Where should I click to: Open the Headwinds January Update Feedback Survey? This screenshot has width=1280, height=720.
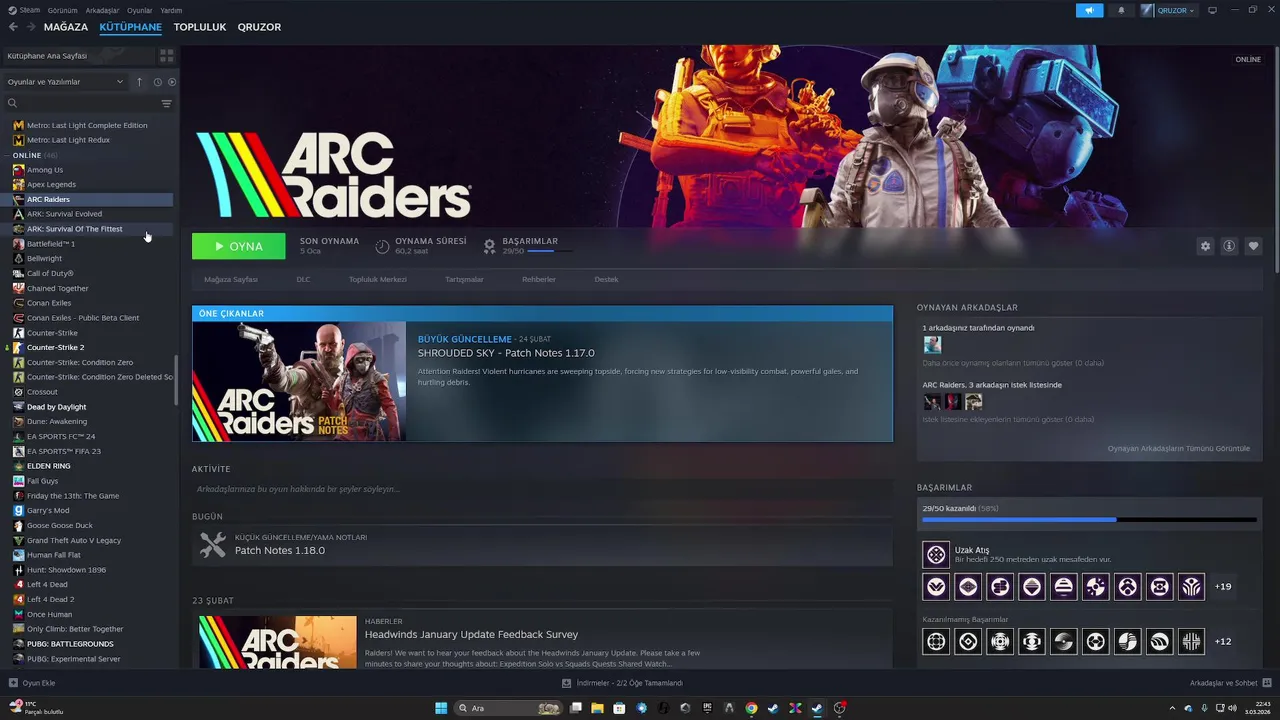471,634
